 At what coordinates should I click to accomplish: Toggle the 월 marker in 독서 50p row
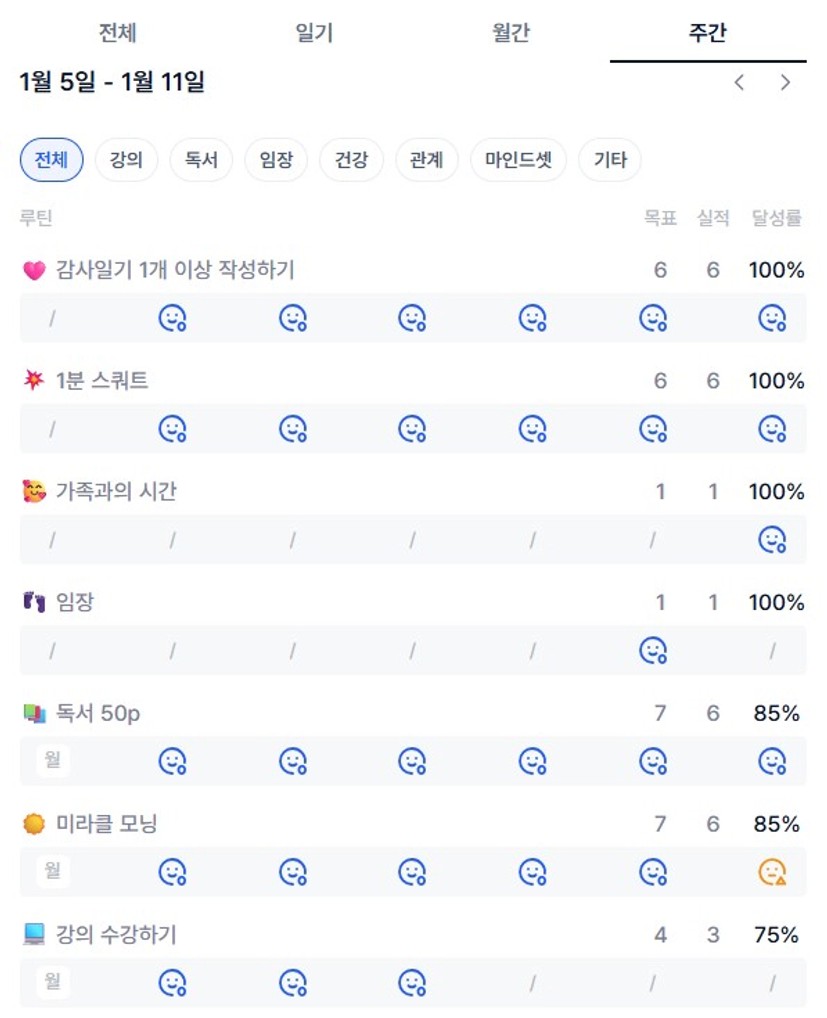click(x=52, y=761)
